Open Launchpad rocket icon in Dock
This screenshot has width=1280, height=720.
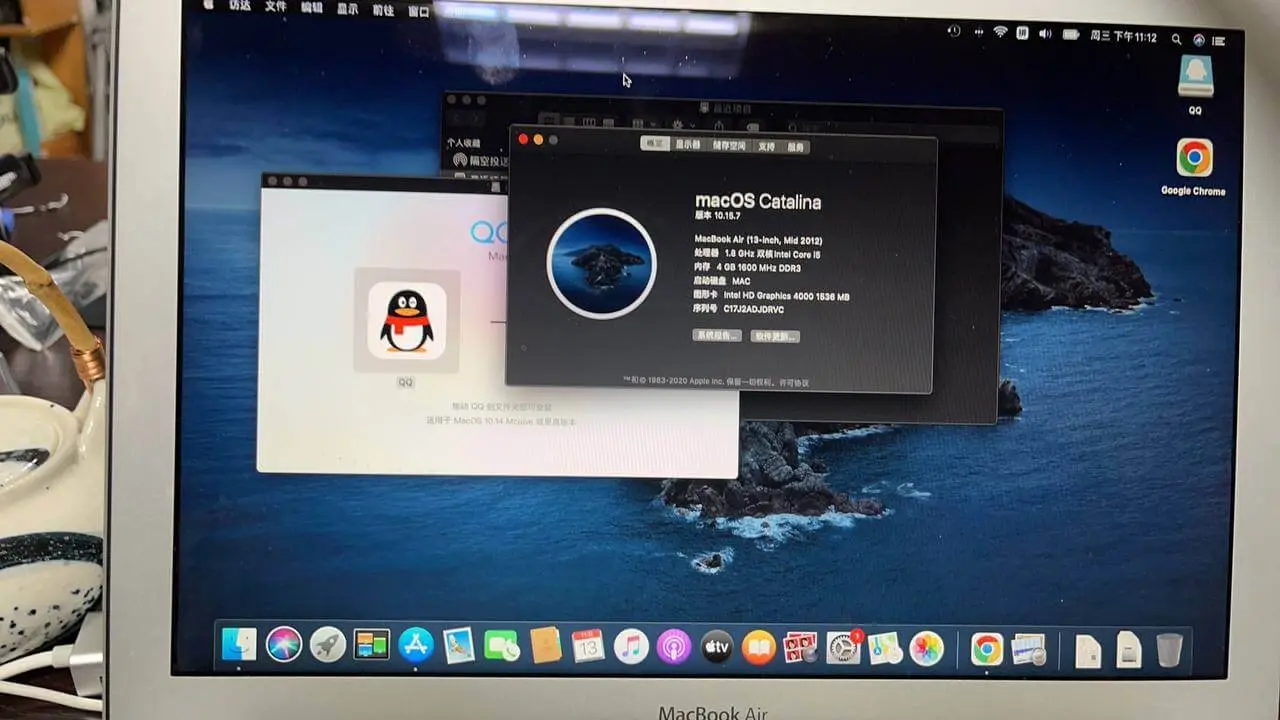click(327, 646)
